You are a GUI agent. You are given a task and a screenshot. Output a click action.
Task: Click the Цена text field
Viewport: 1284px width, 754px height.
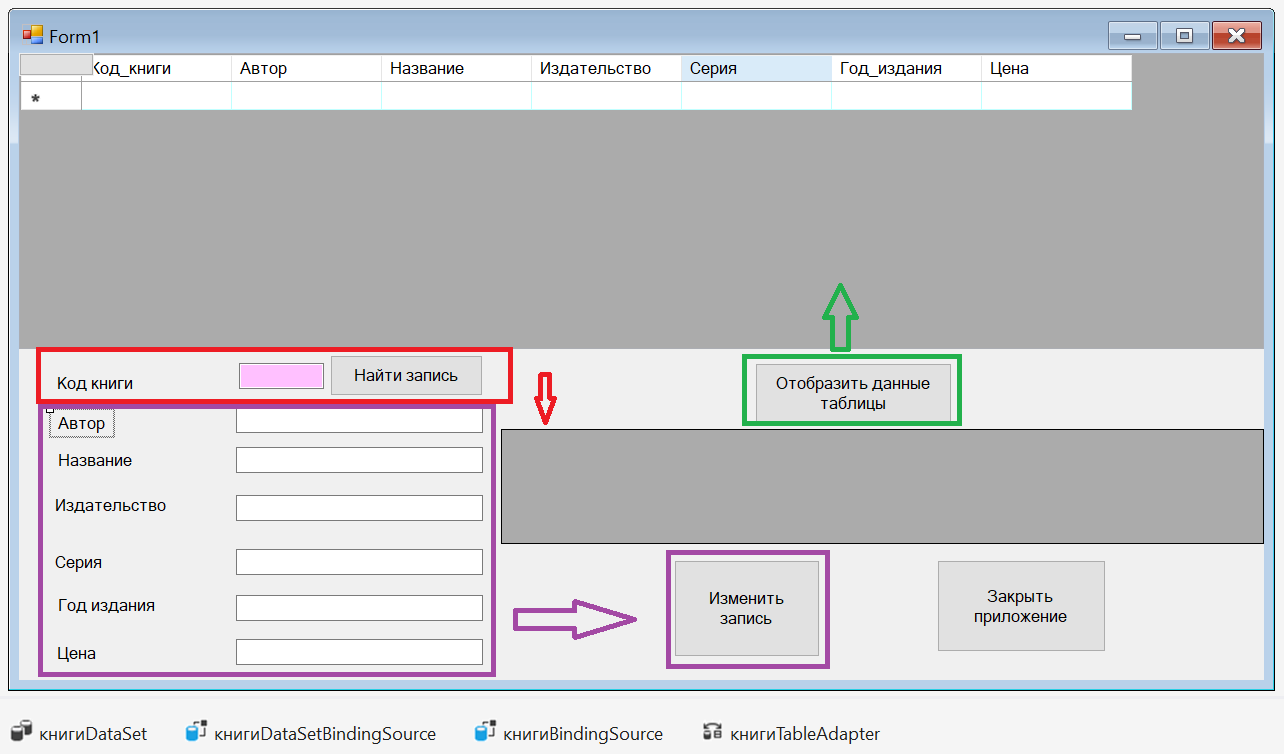pos(359,652)
